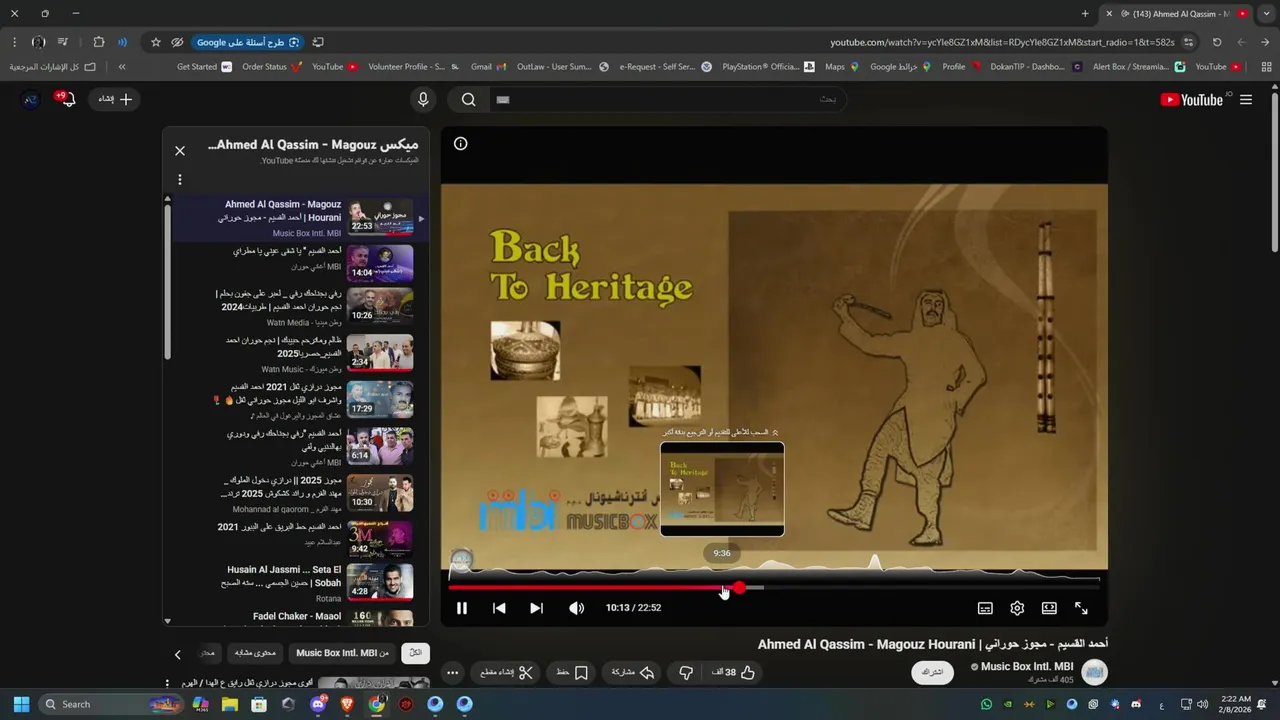Skip to the next video in the player
Image resolution: width=1280 pixels, height=720 pixels.
click(x=536, y=608)
